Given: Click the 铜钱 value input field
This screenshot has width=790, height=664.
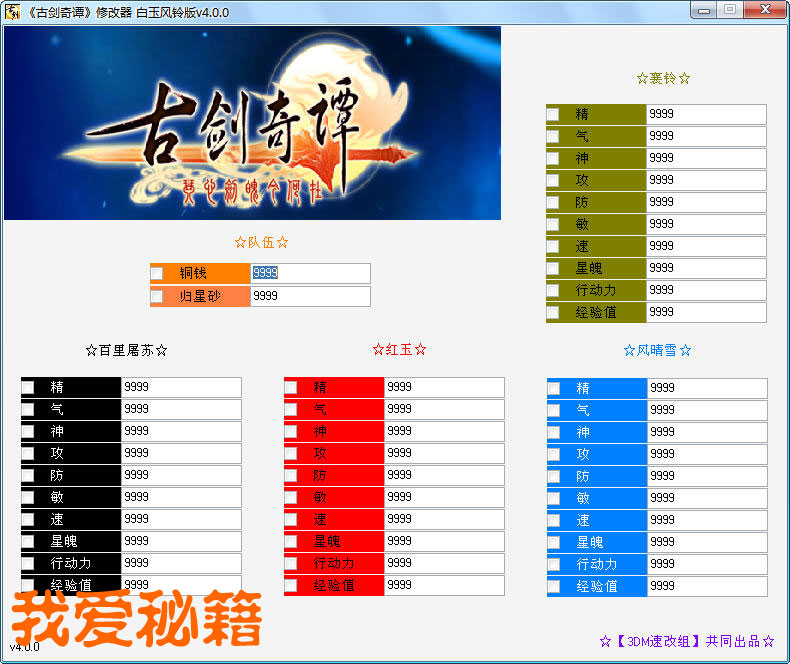Looking at the screenshot, I should pos(310,273).
